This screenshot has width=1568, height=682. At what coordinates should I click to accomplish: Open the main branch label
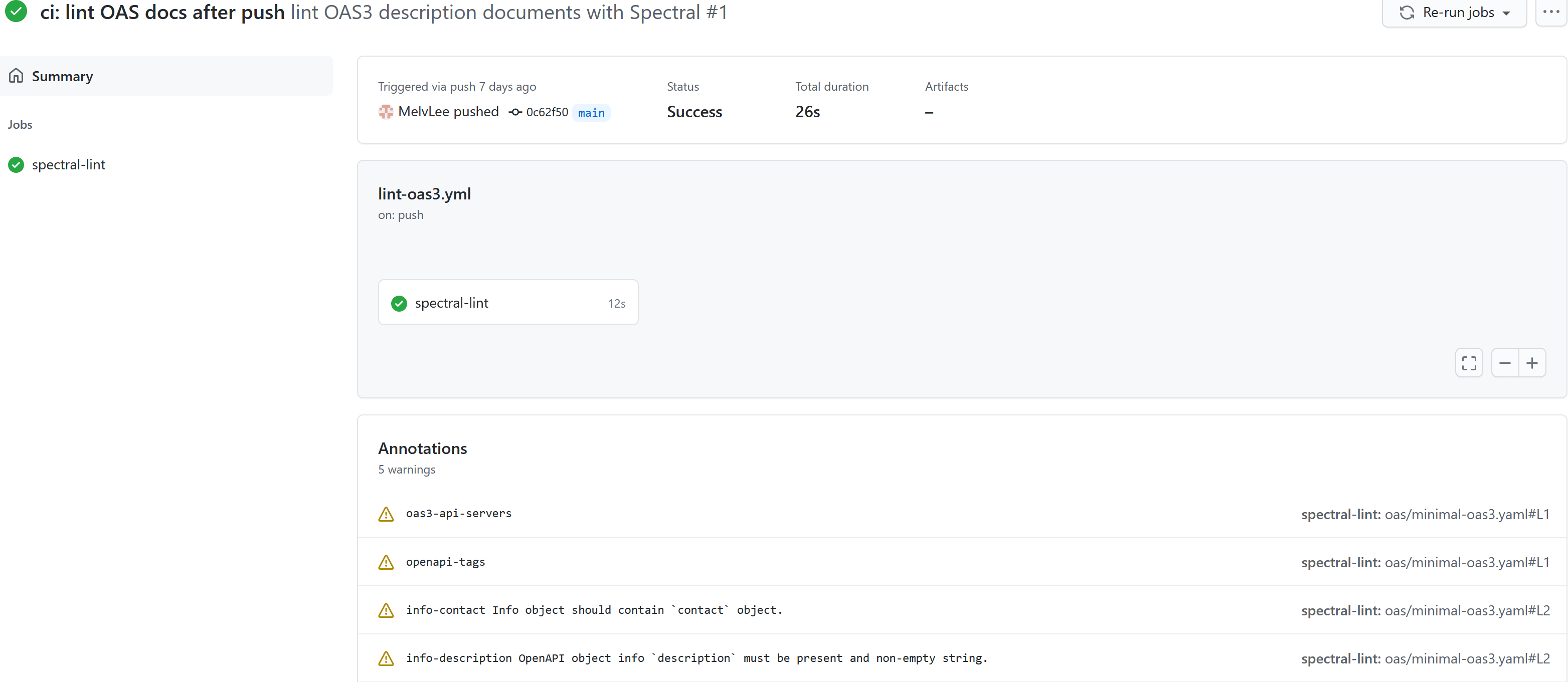[x=591, y=113]
